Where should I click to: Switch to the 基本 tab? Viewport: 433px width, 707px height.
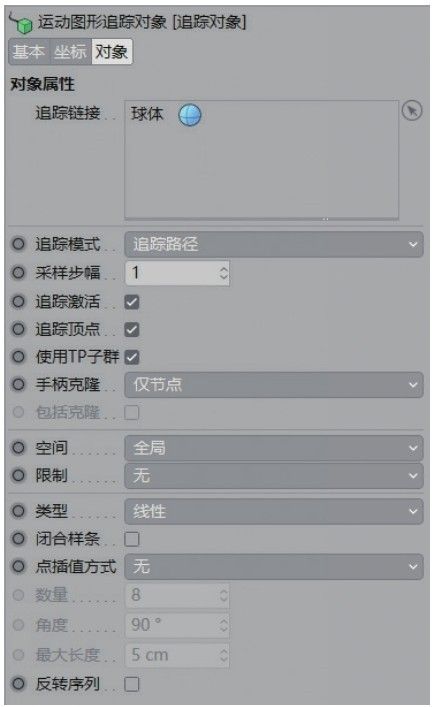coord(28,52)
